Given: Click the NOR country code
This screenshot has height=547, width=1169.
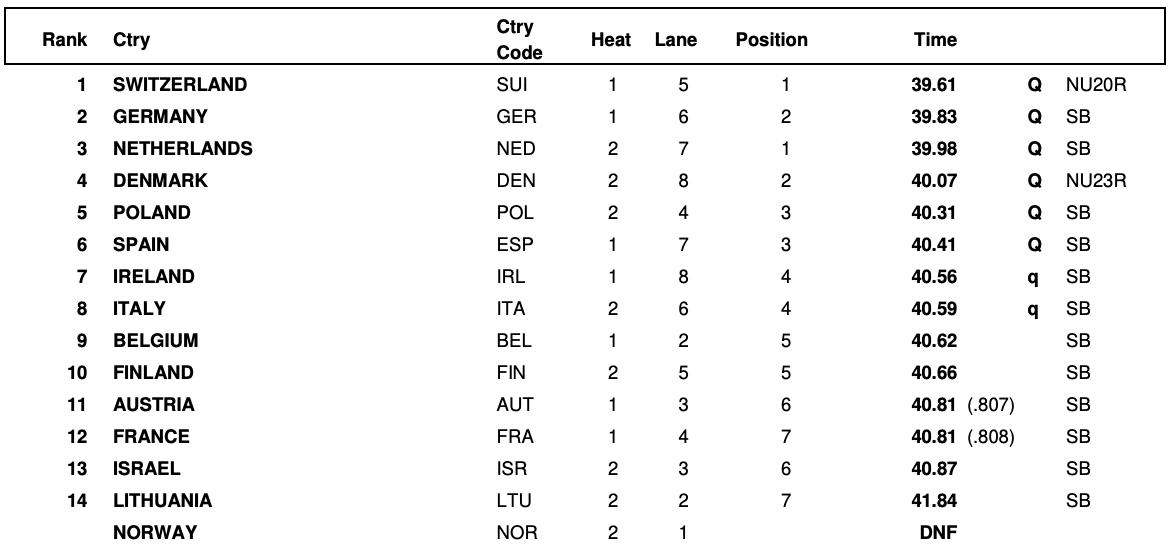Looking at the screenshot, I should [x=517, y=533].
